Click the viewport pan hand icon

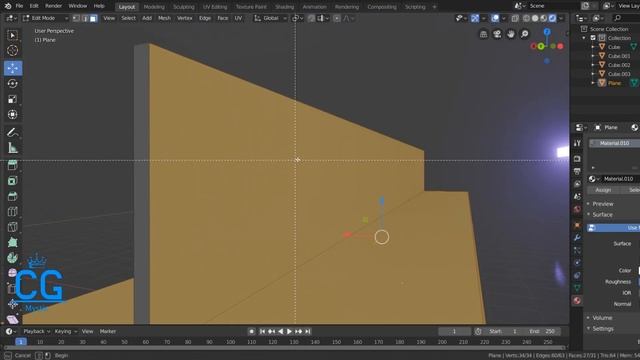pyautogui.click(x=511, y=34)
